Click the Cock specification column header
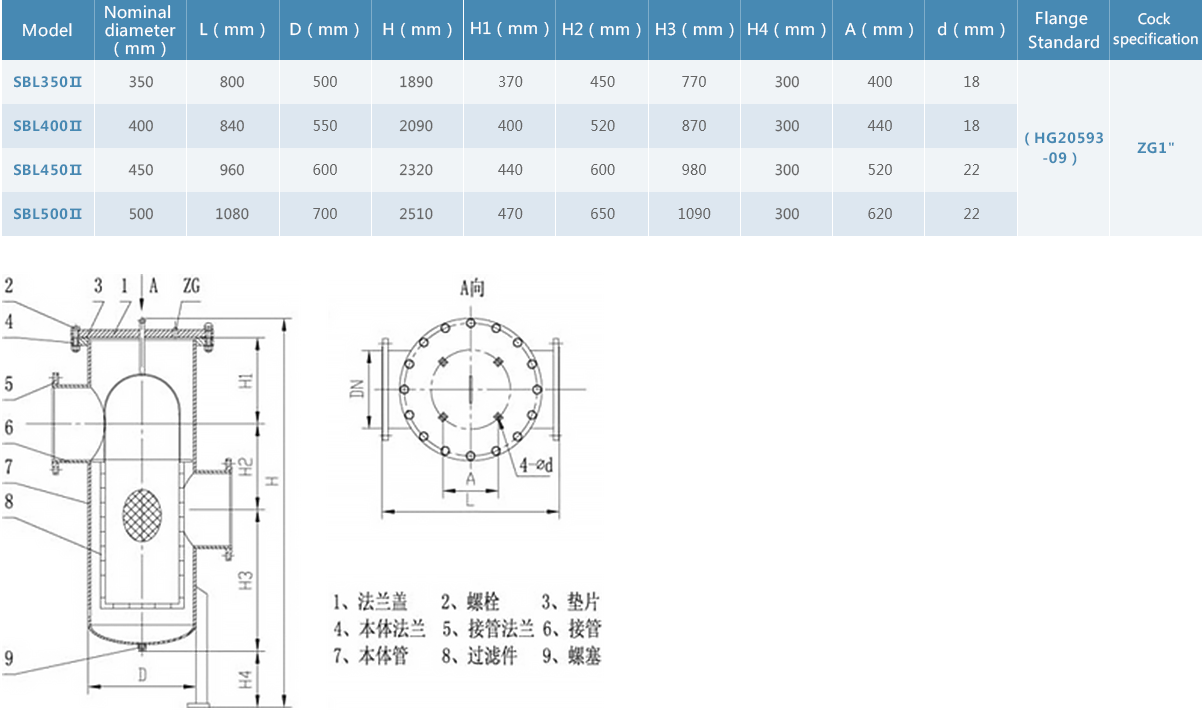 click(x=1155, y=30)
